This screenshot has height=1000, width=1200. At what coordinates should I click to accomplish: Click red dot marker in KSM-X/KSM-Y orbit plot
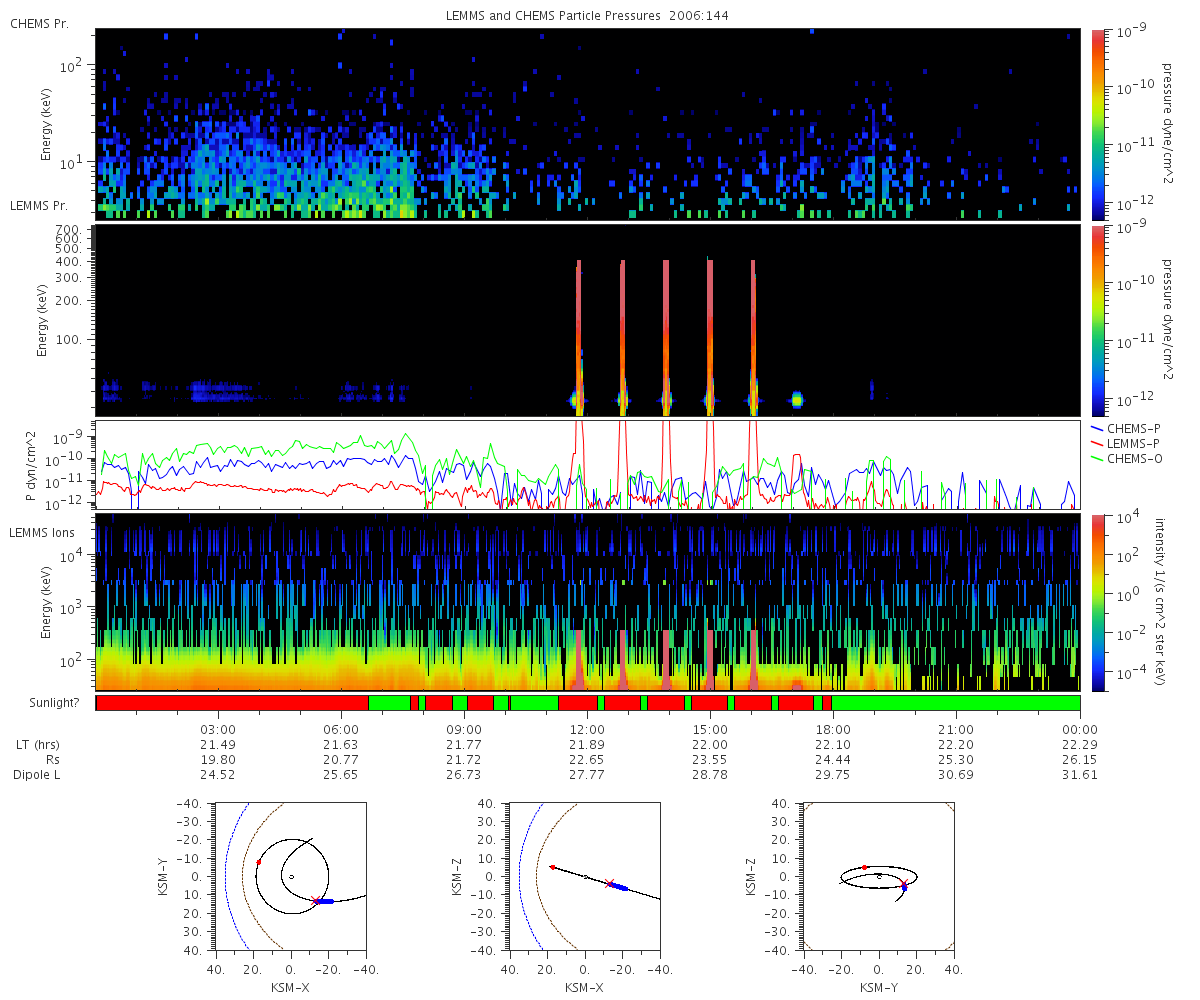click(259, 861)
